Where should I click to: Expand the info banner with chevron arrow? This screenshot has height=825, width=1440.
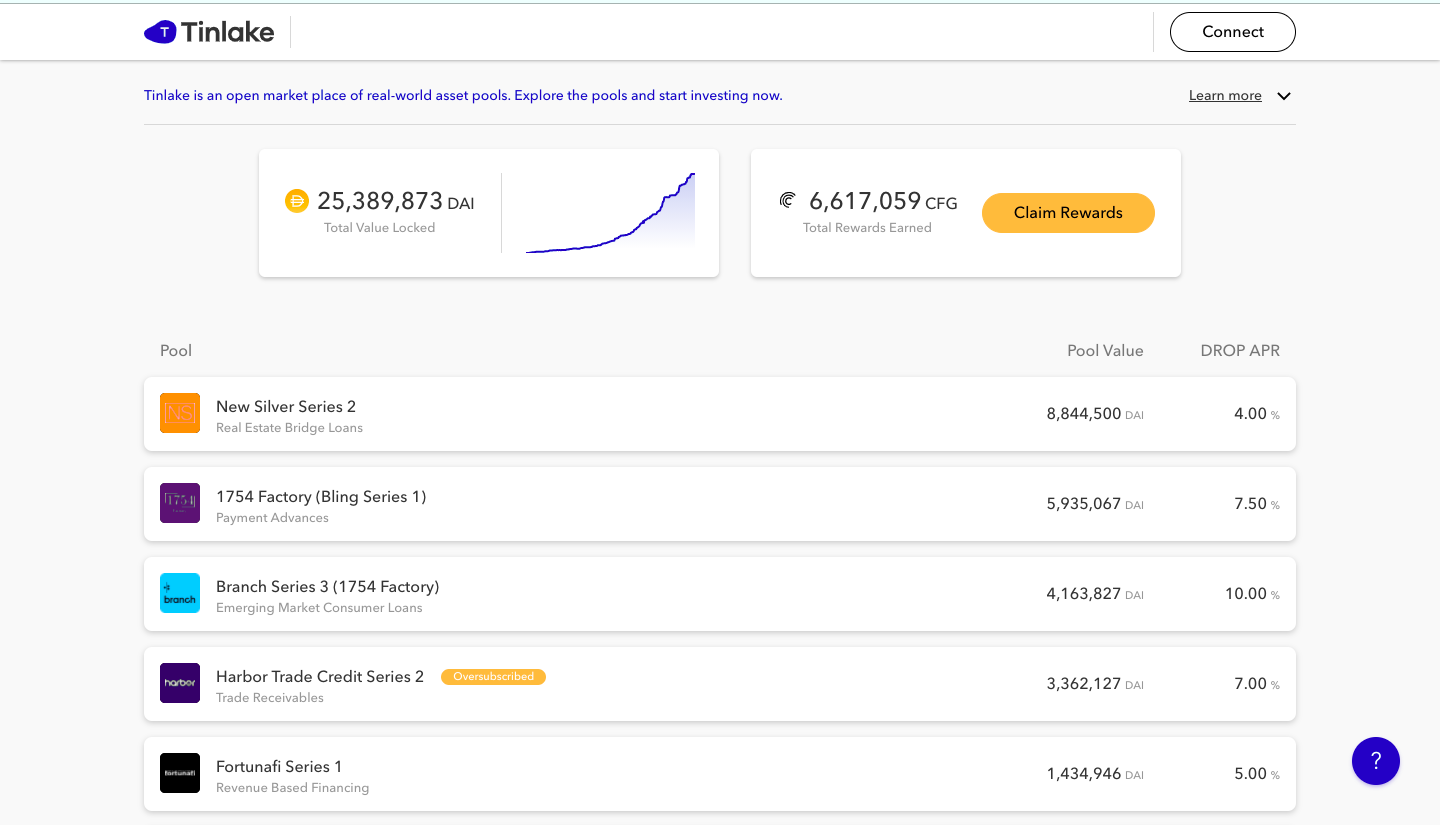pyautogui.click(x=1284, y=96)
